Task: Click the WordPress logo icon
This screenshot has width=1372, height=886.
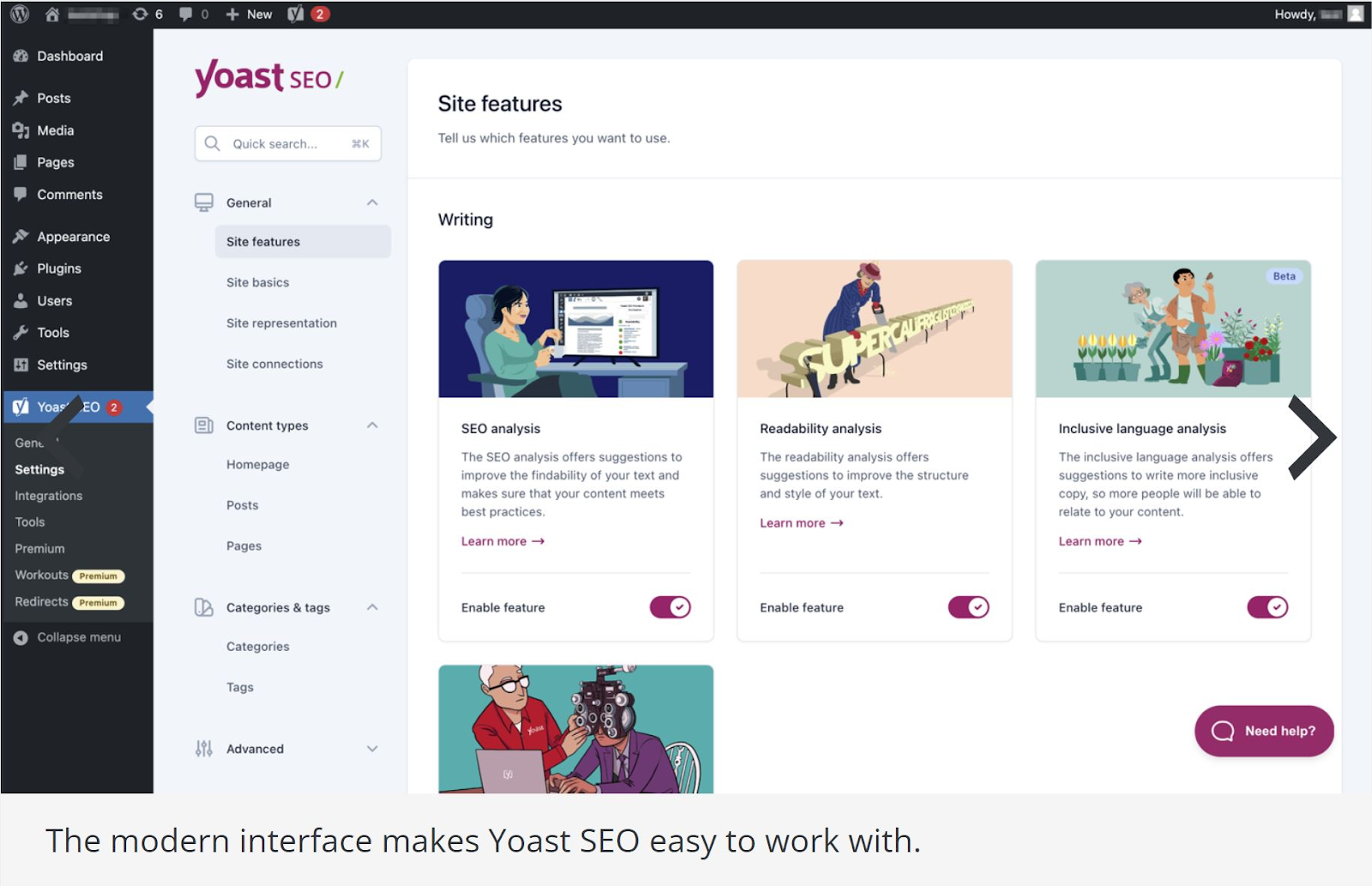Action: (20, 14)
